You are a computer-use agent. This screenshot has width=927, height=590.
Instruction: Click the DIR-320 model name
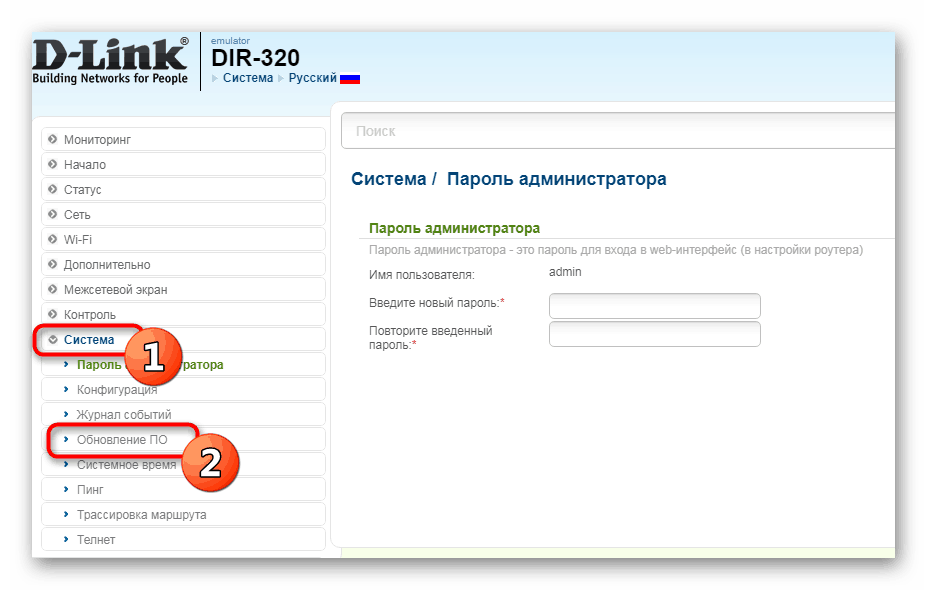[x=255, y=58]
